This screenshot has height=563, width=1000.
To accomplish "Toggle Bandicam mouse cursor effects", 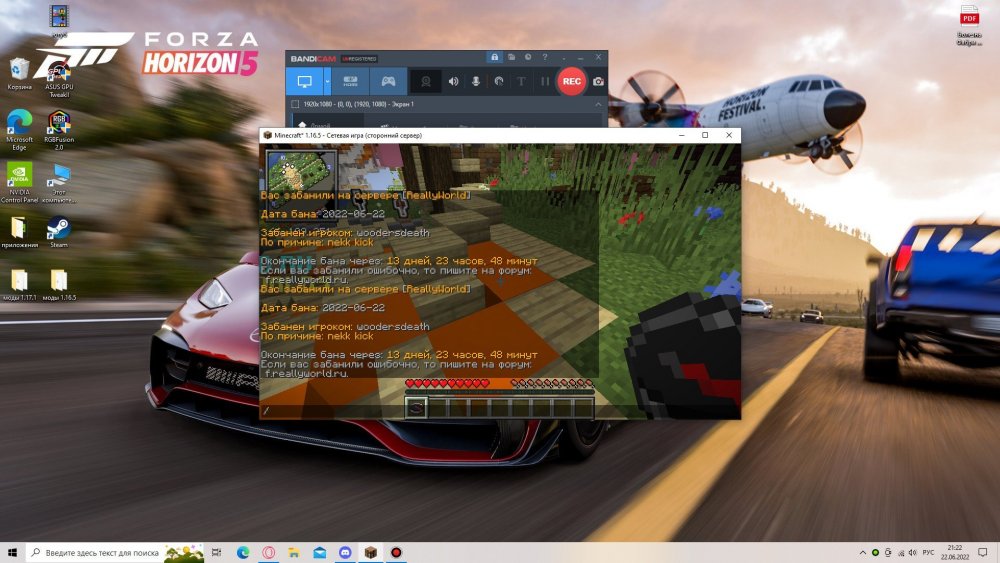I will (x=499, y=82).
